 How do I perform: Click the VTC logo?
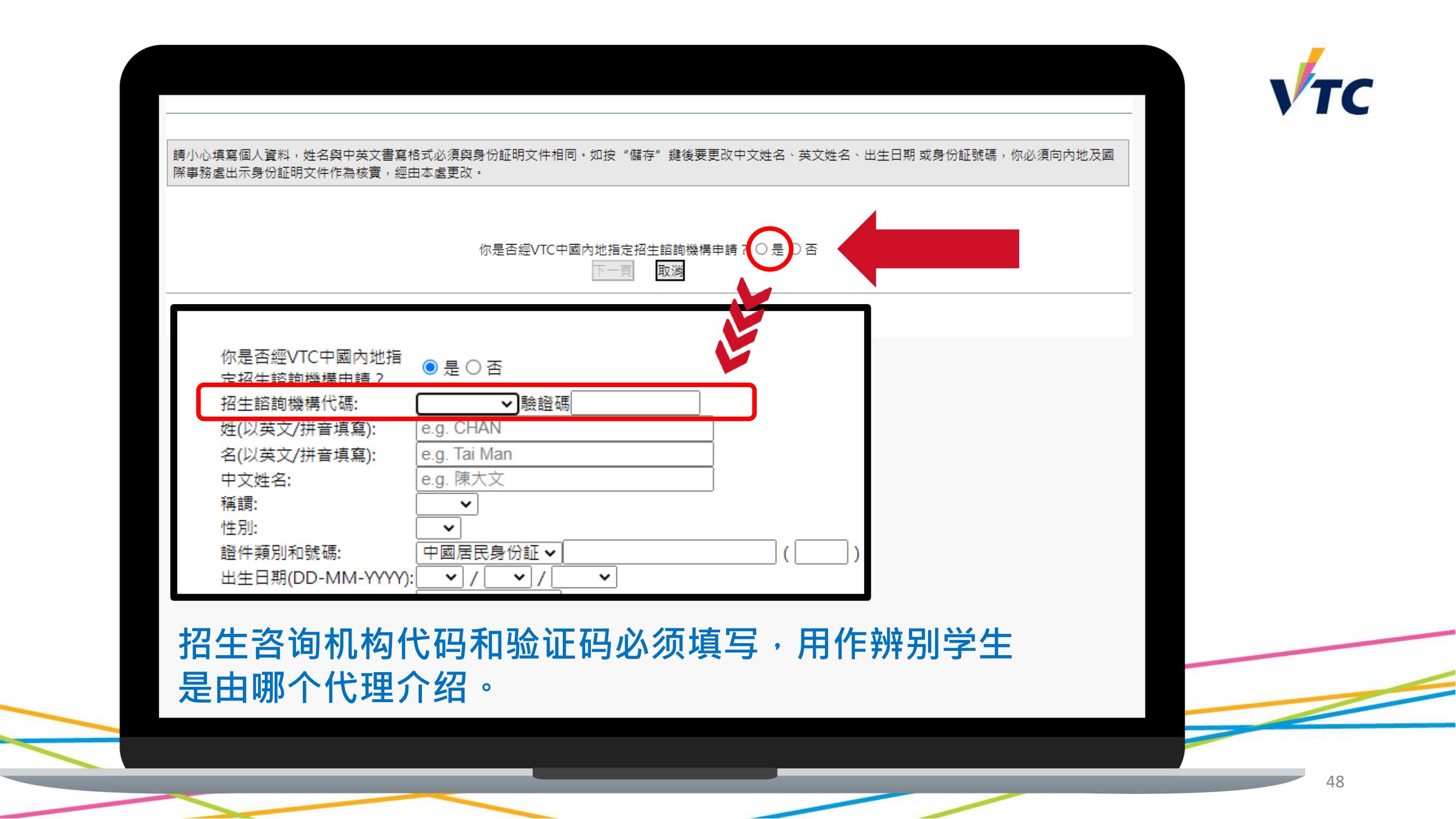click(1321, 82)
